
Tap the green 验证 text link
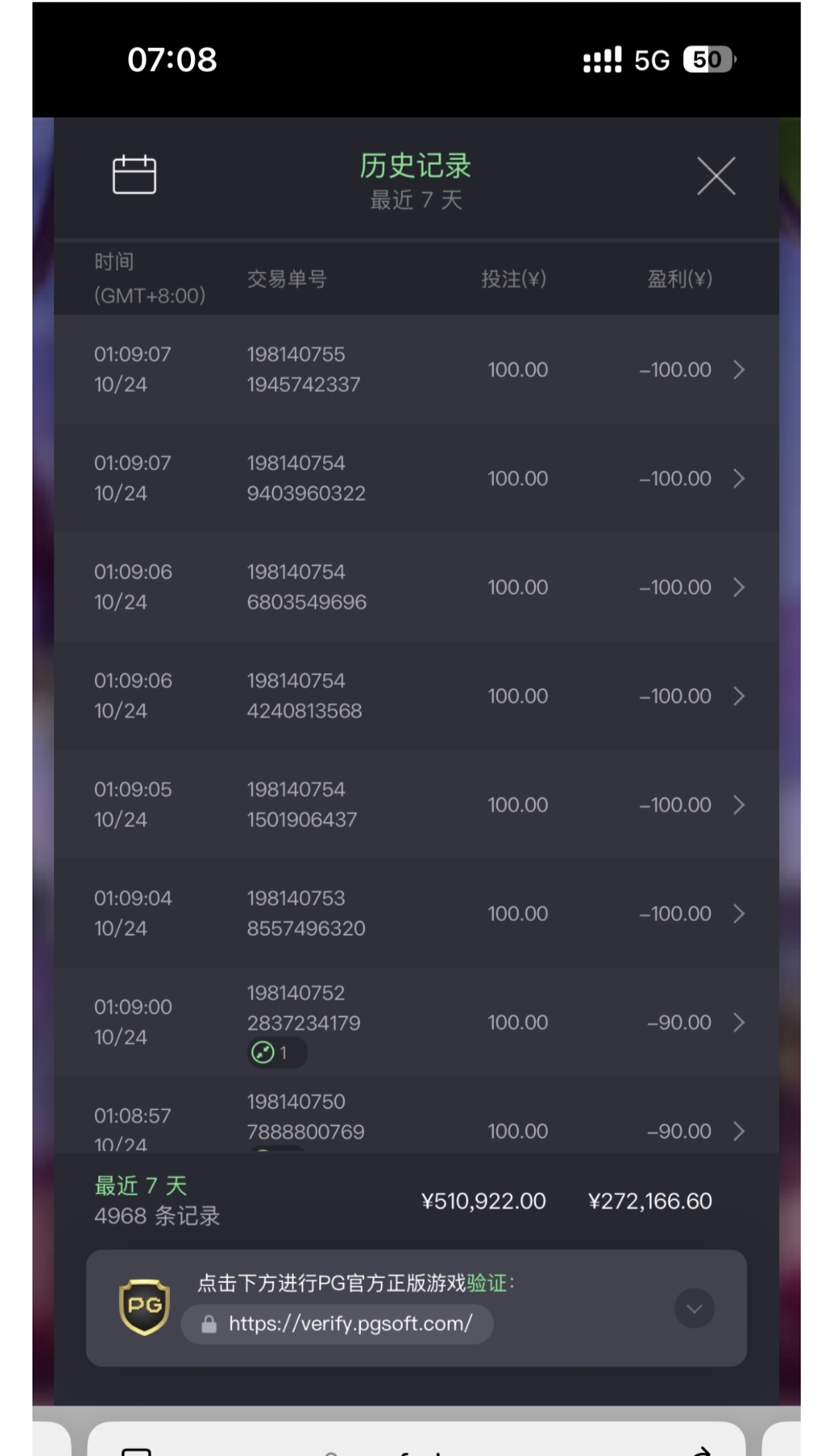(x=486, y=1284)
